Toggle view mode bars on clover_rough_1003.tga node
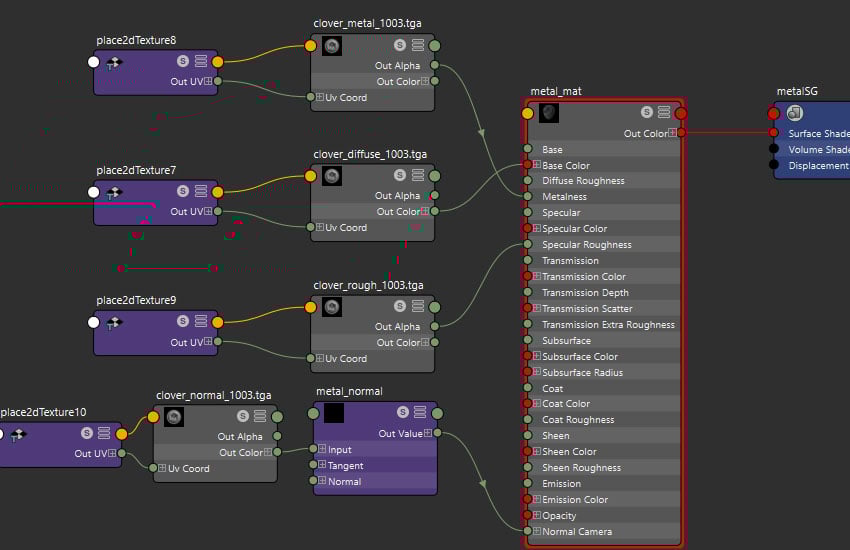The width and height of the screenshot is (850, 550). tap(418, 306)
